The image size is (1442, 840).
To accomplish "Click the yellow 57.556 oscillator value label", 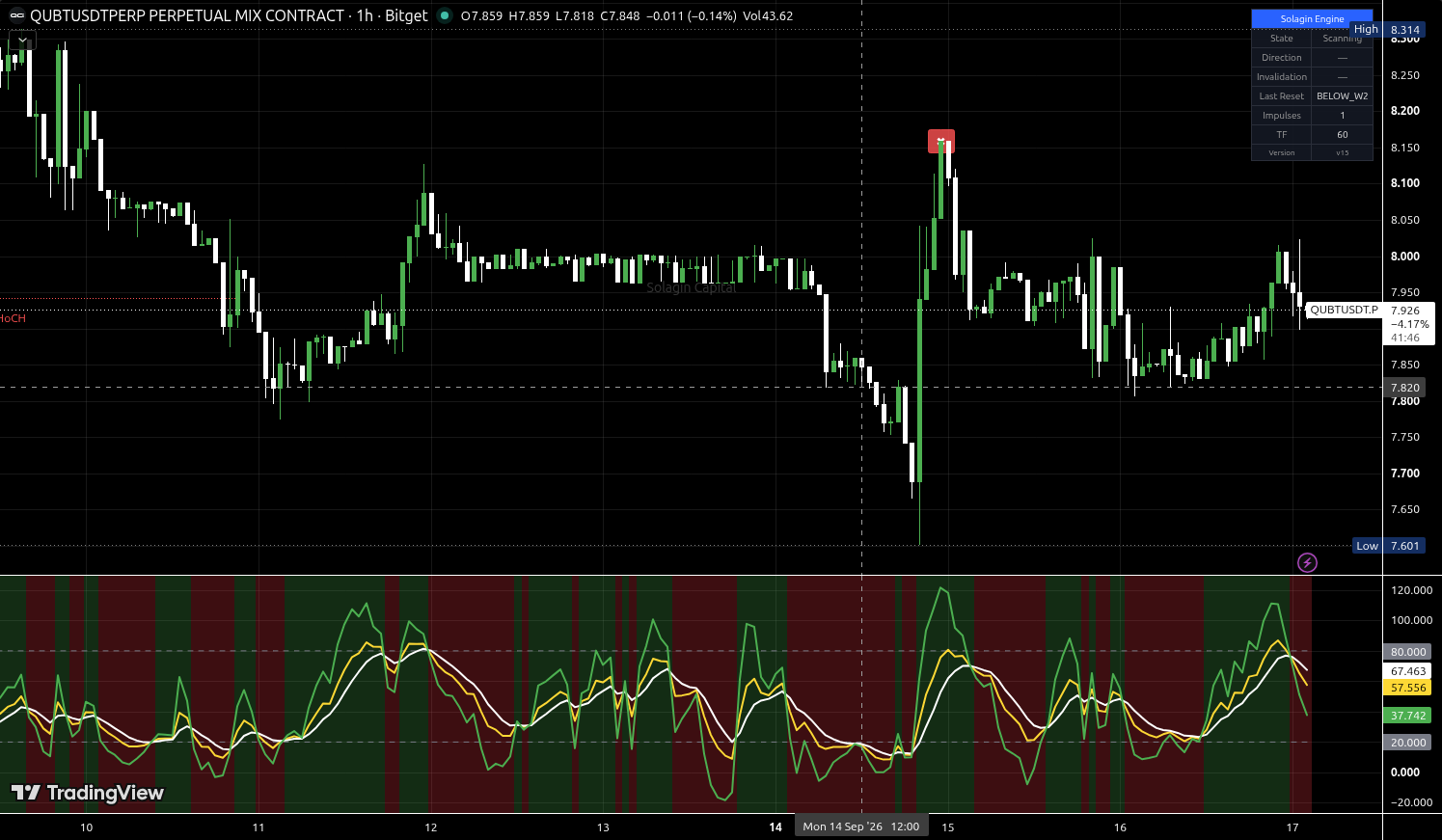I will click(1408, 688).
